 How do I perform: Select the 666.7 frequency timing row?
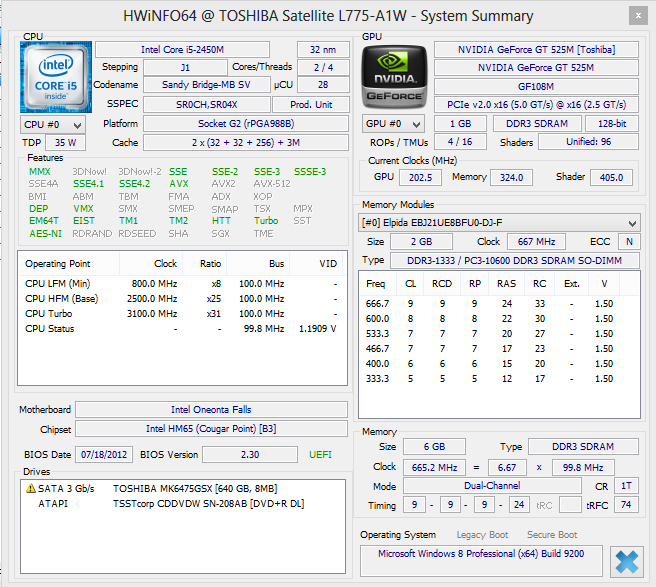coord(499,304)
